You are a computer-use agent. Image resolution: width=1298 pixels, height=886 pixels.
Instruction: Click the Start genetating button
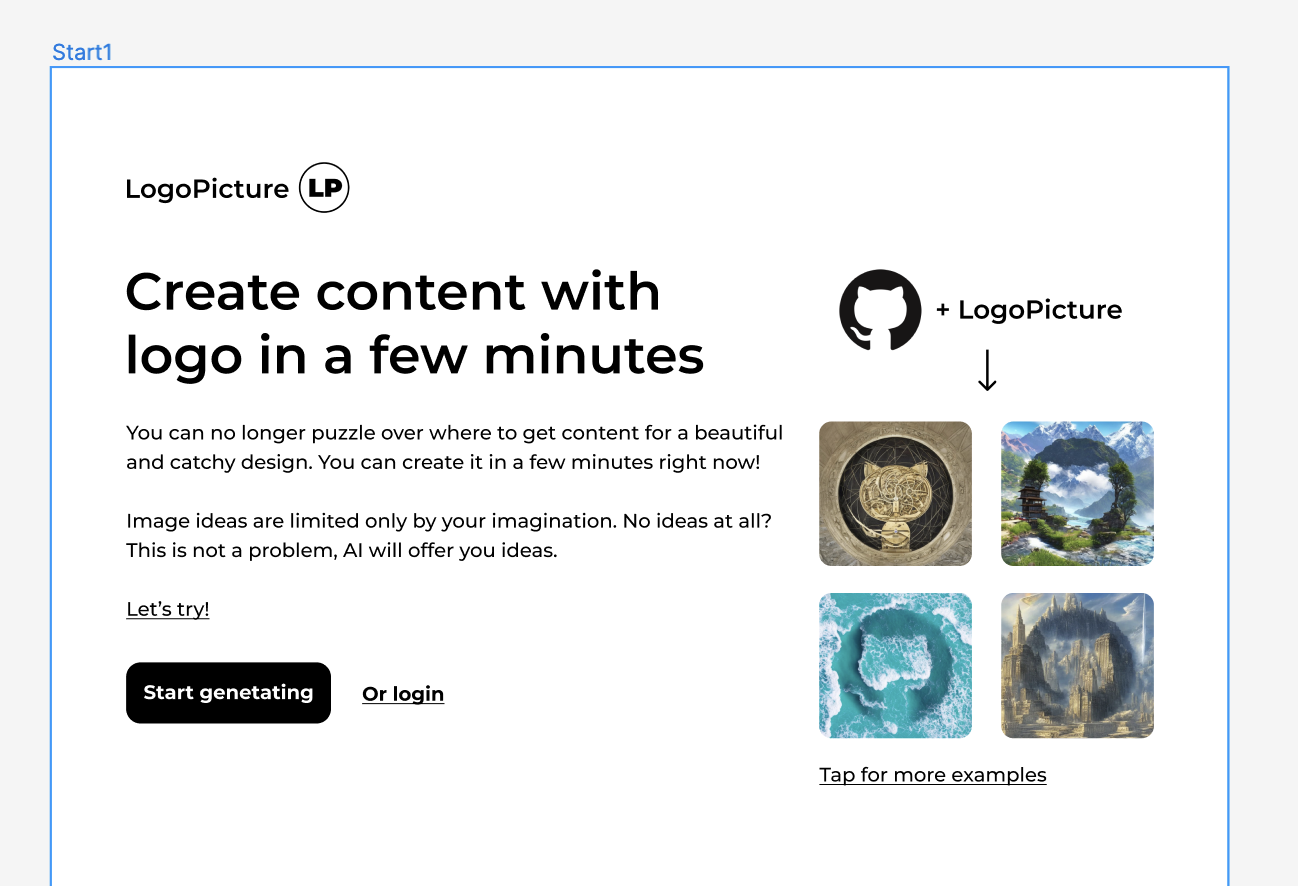(228, 693)
